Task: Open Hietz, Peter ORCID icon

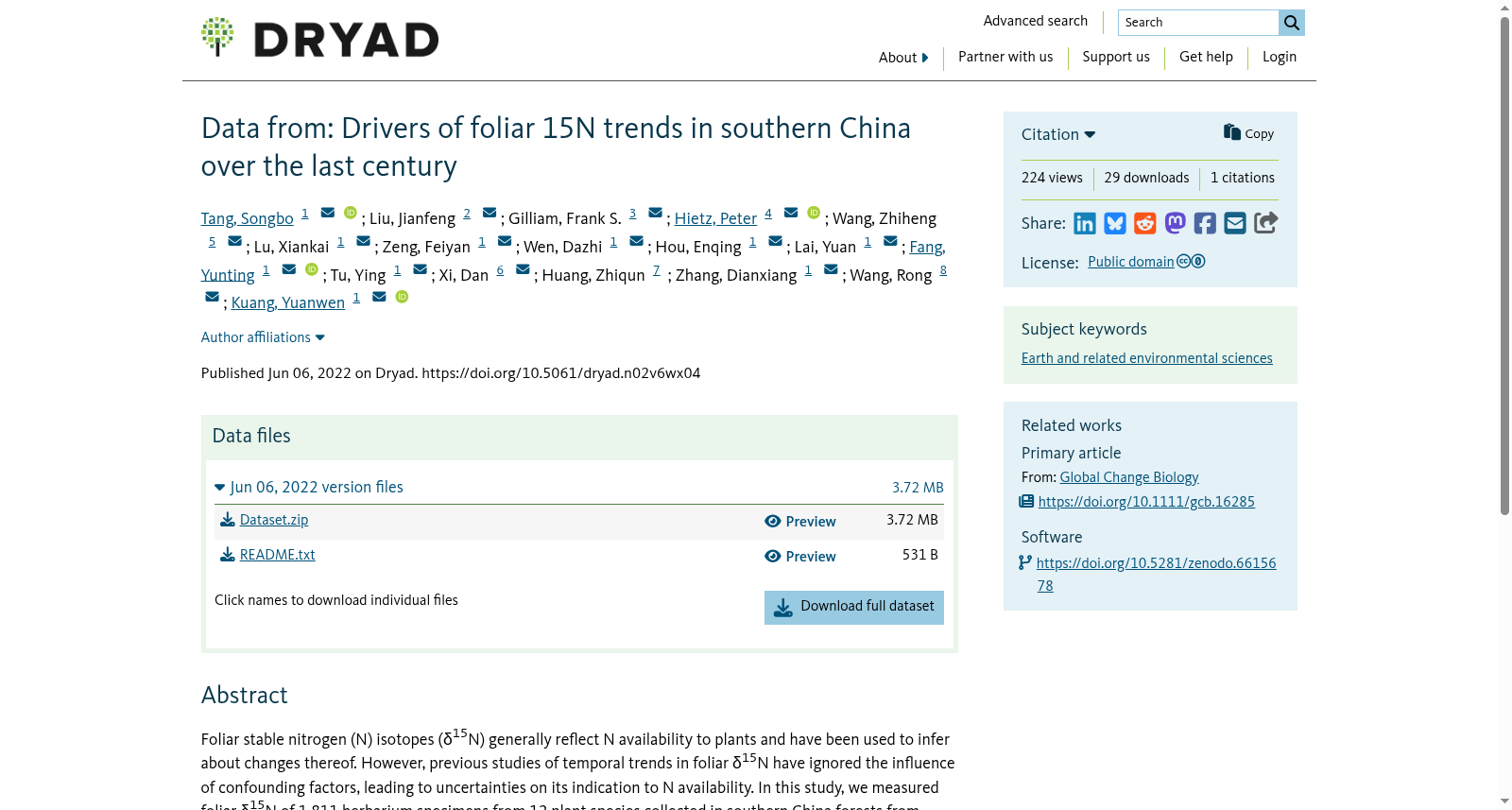Action: click(814, 213)
